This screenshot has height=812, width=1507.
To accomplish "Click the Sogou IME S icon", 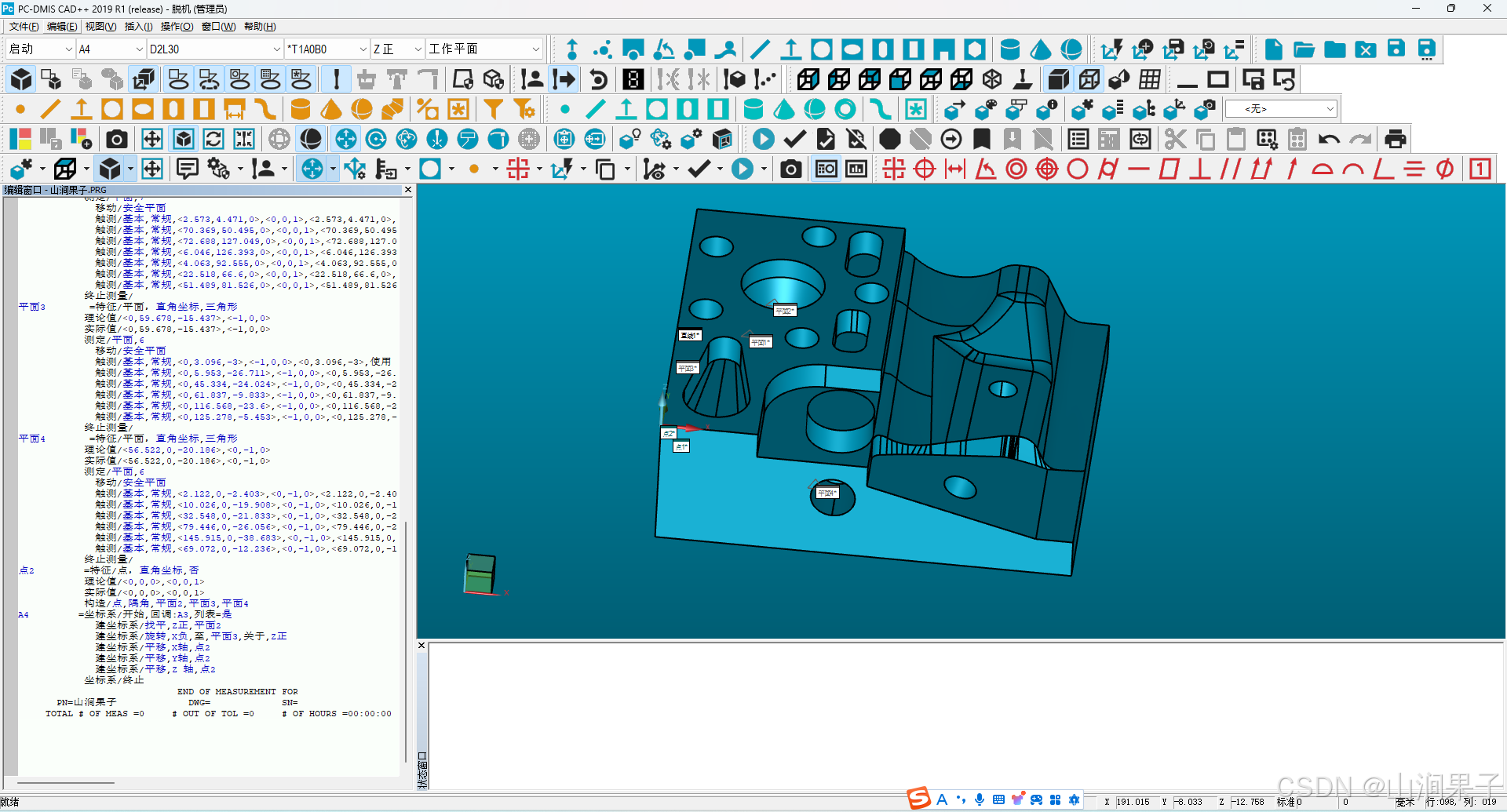I will tap(918, 799).
